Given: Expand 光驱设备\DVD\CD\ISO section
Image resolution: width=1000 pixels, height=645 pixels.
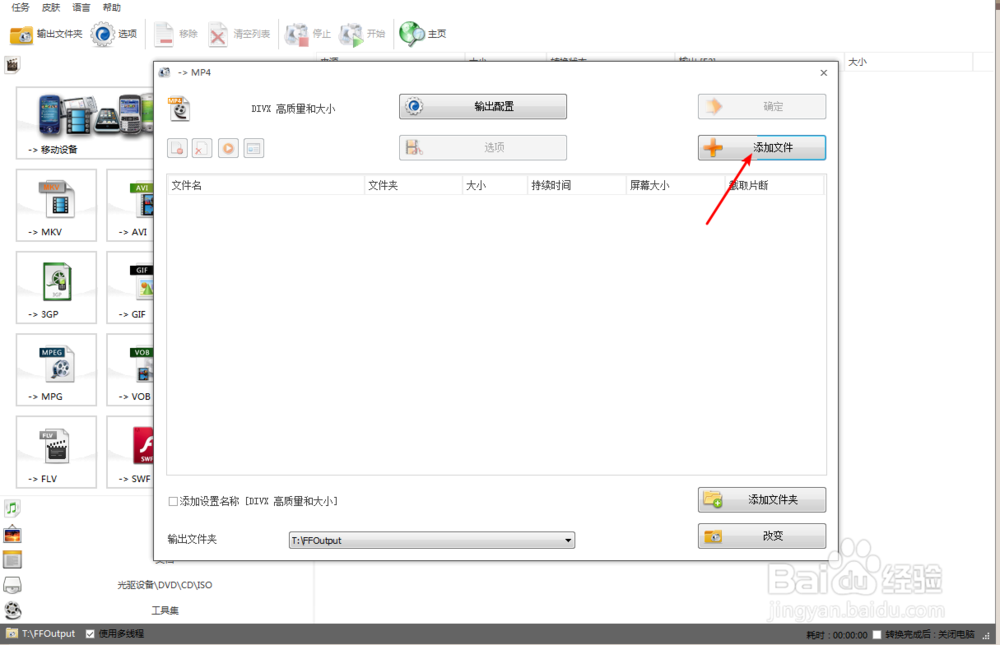Looking at the screenshot, I should coord(165,584).
